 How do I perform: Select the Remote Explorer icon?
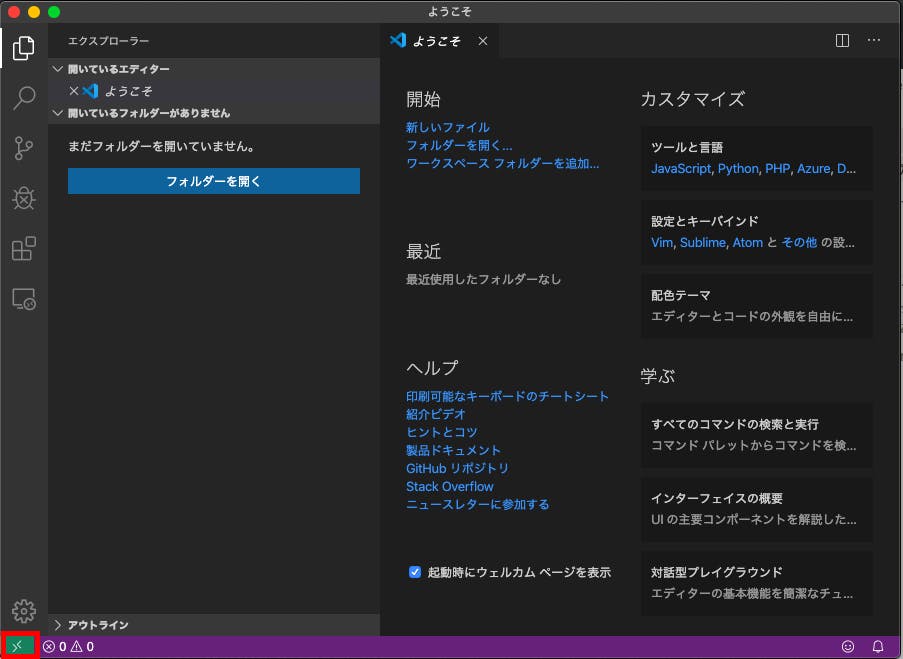click(x=23, y=299)
